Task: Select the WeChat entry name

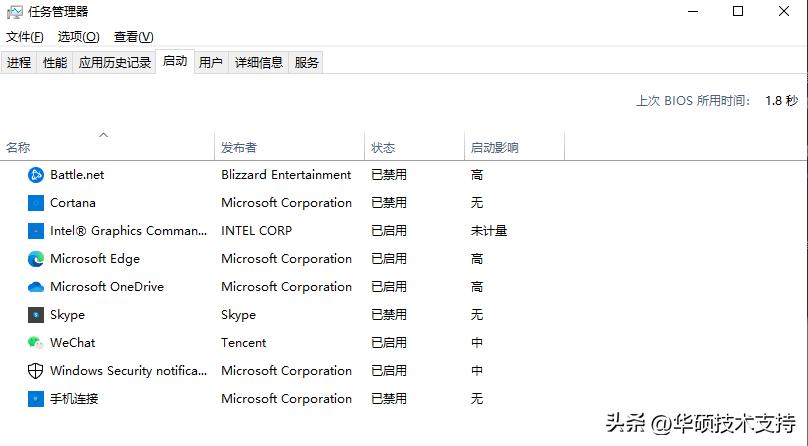Action: pyautogui.click(x=73, y=342)
